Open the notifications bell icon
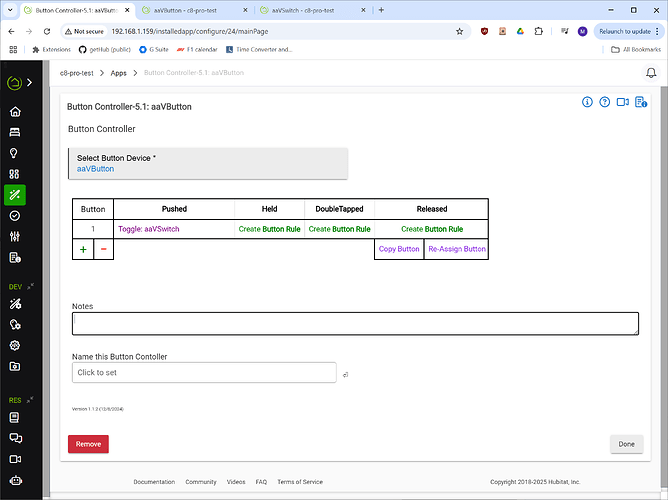The image size is (668, 500). pyautogui.click(x=651, y=73)
